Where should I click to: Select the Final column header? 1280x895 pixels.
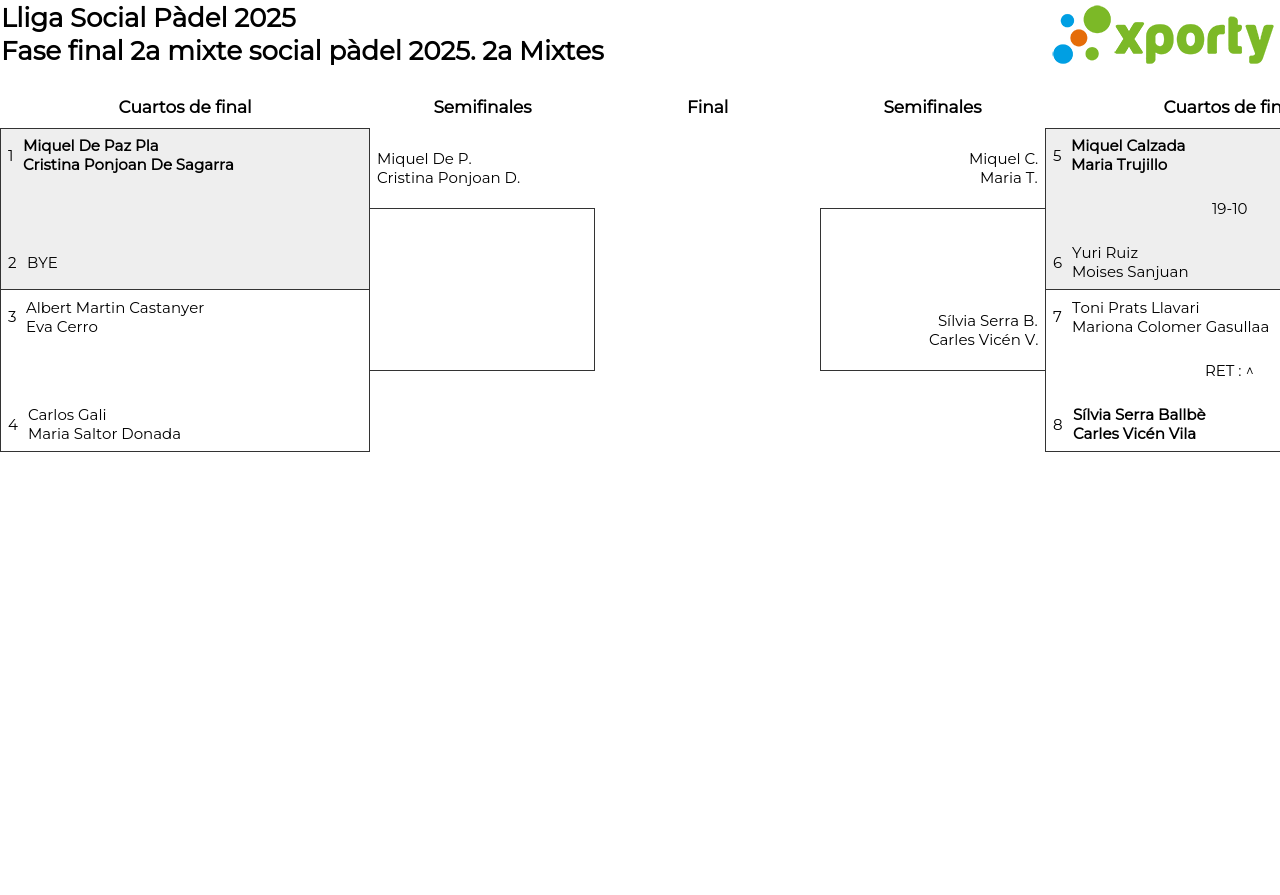pos(707,107)
